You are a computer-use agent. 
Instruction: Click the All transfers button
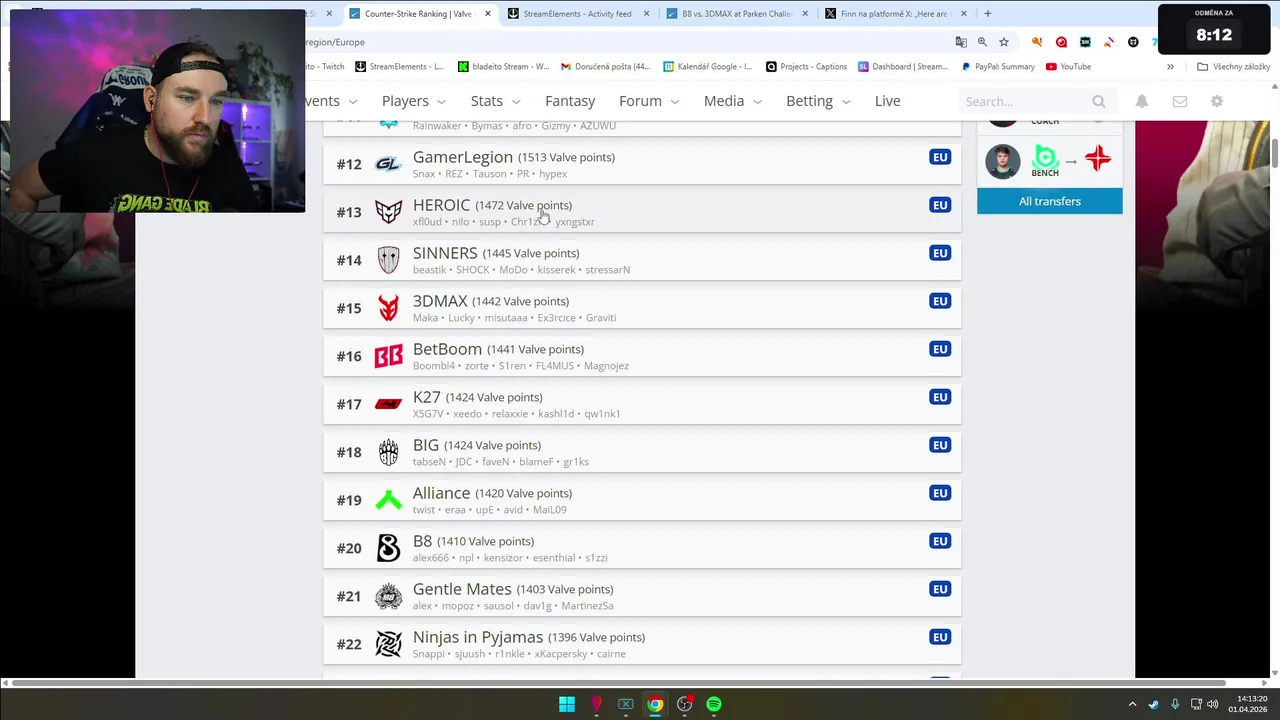[x=1049, y=201]
